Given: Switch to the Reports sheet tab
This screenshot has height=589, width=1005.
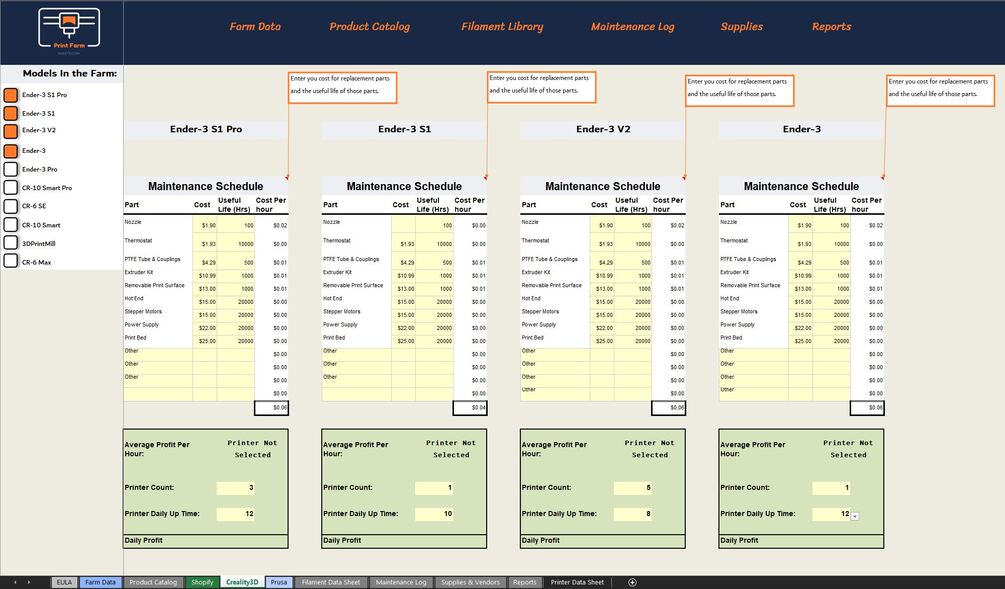Looking at the screenshot, I should coord(524,582).
